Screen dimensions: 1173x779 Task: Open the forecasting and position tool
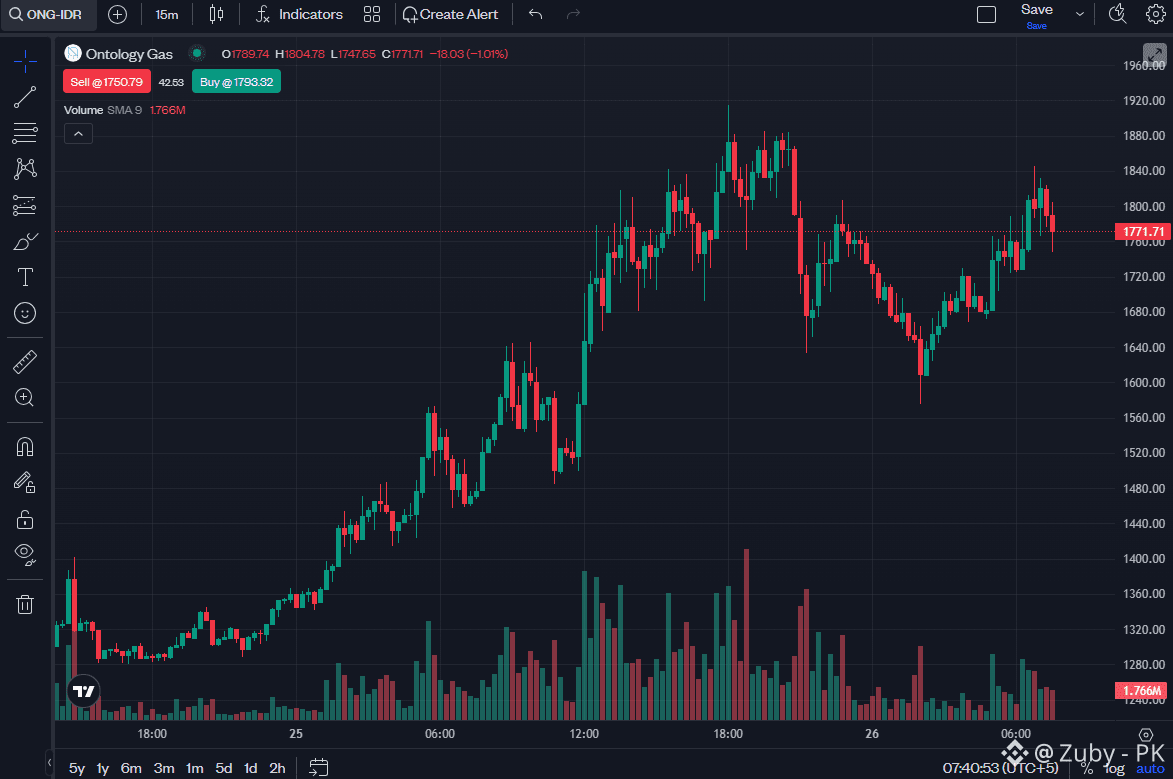(25, 205)
